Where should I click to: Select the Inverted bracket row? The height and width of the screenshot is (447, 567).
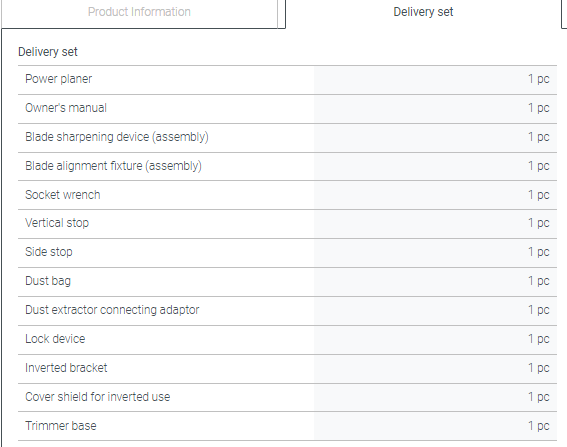click(287, 369)
